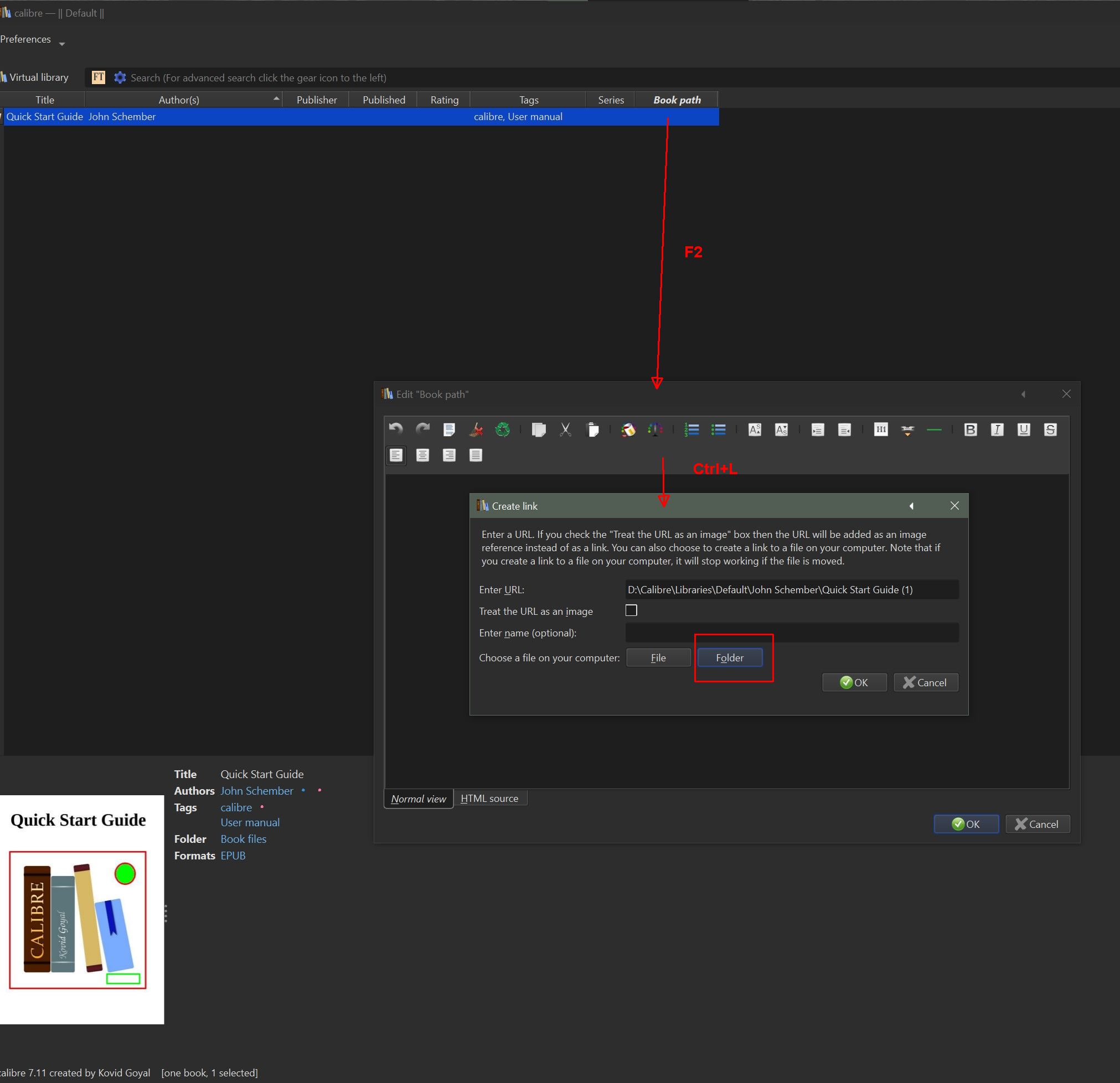
Task: Toggle bold formatting
Action: (x=971, y=429)
